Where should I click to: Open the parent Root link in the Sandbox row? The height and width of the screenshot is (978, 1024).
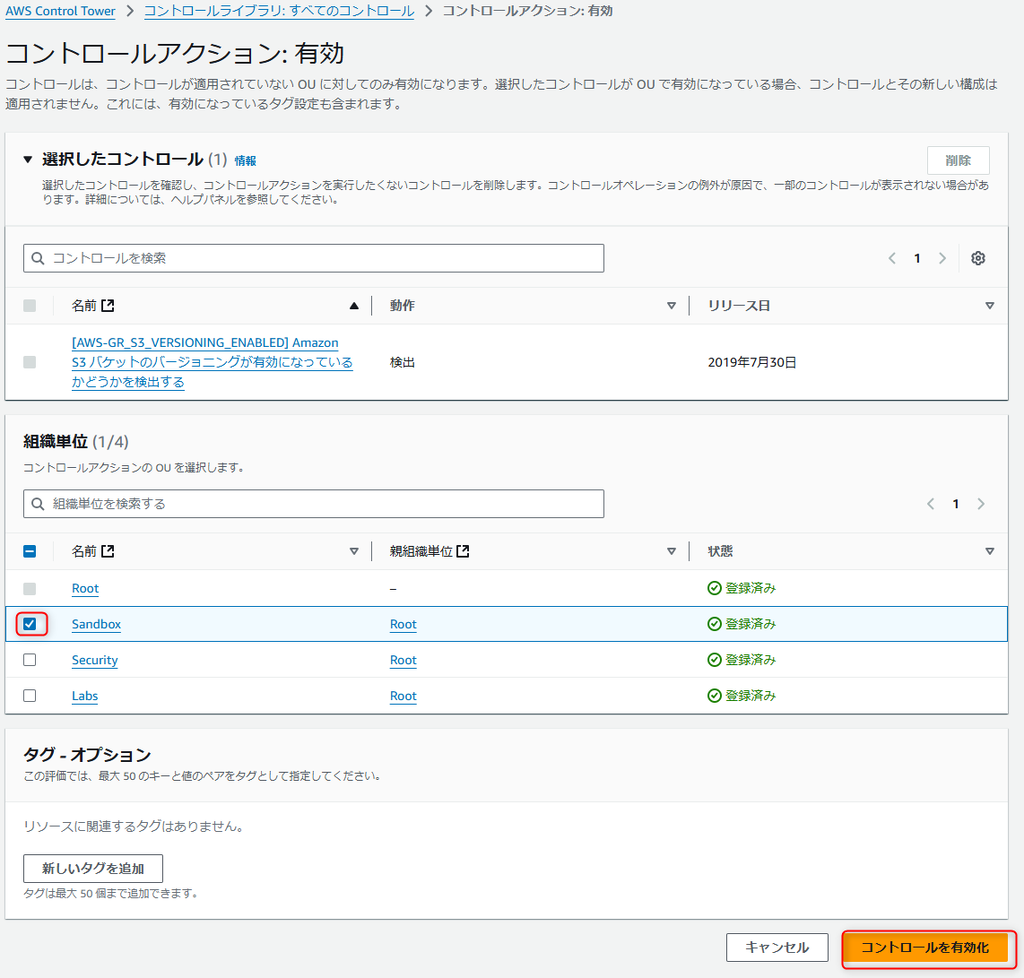click(x=403, y=625)
